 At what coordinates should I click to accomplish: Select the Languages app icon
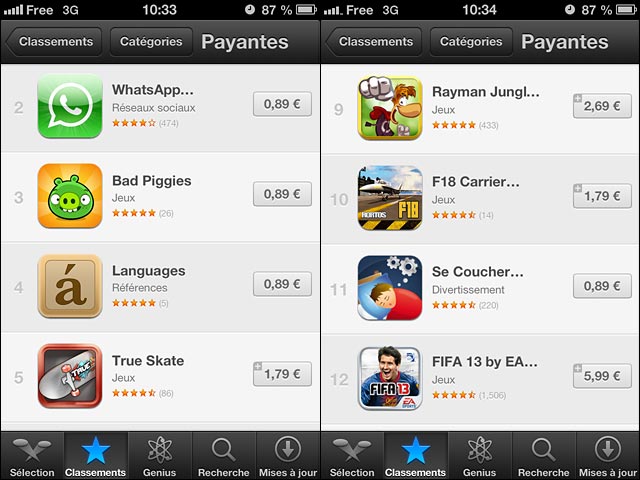[70, 286]
